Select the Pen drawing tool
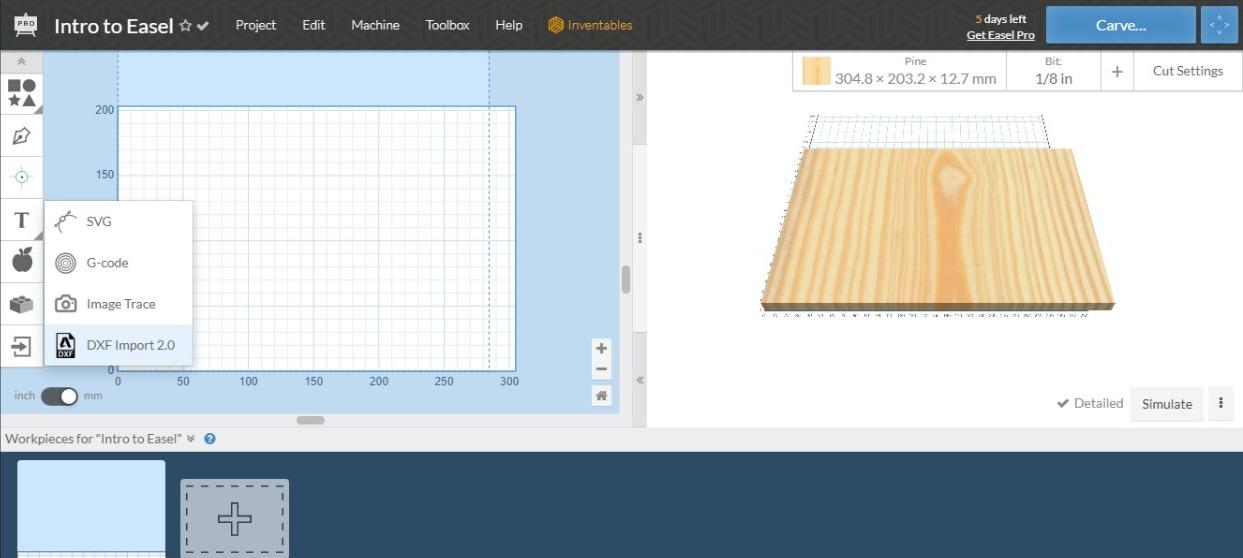Screen dimensions: 1243x558 [21, 135]
